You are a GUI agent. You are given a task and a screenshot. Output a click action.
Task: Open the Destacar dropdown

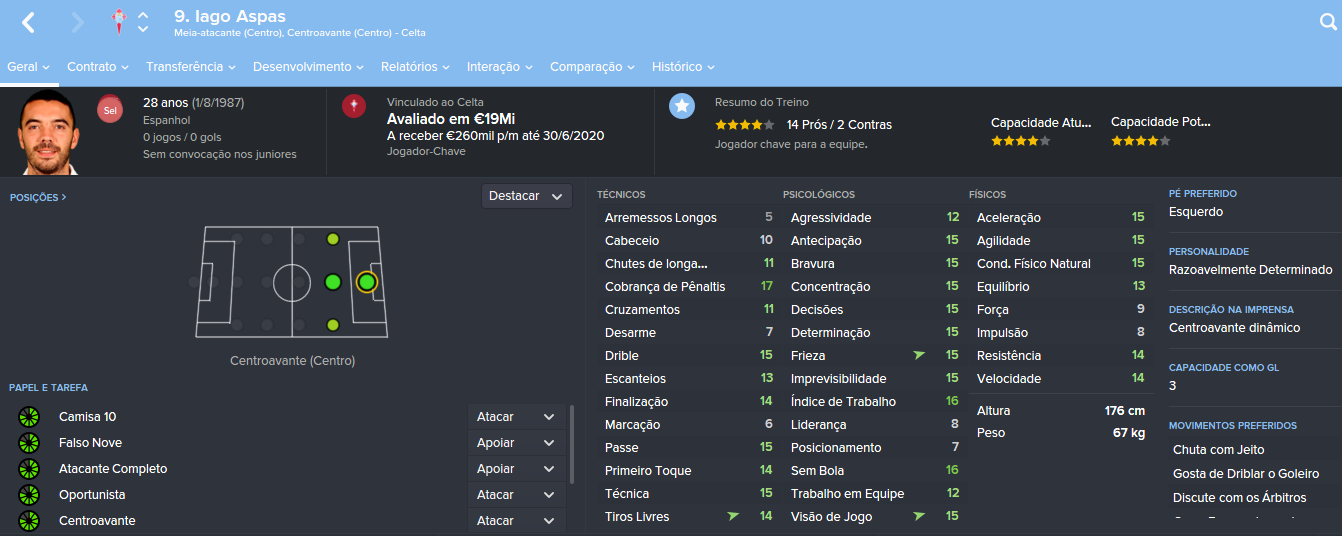click(526, 196)
